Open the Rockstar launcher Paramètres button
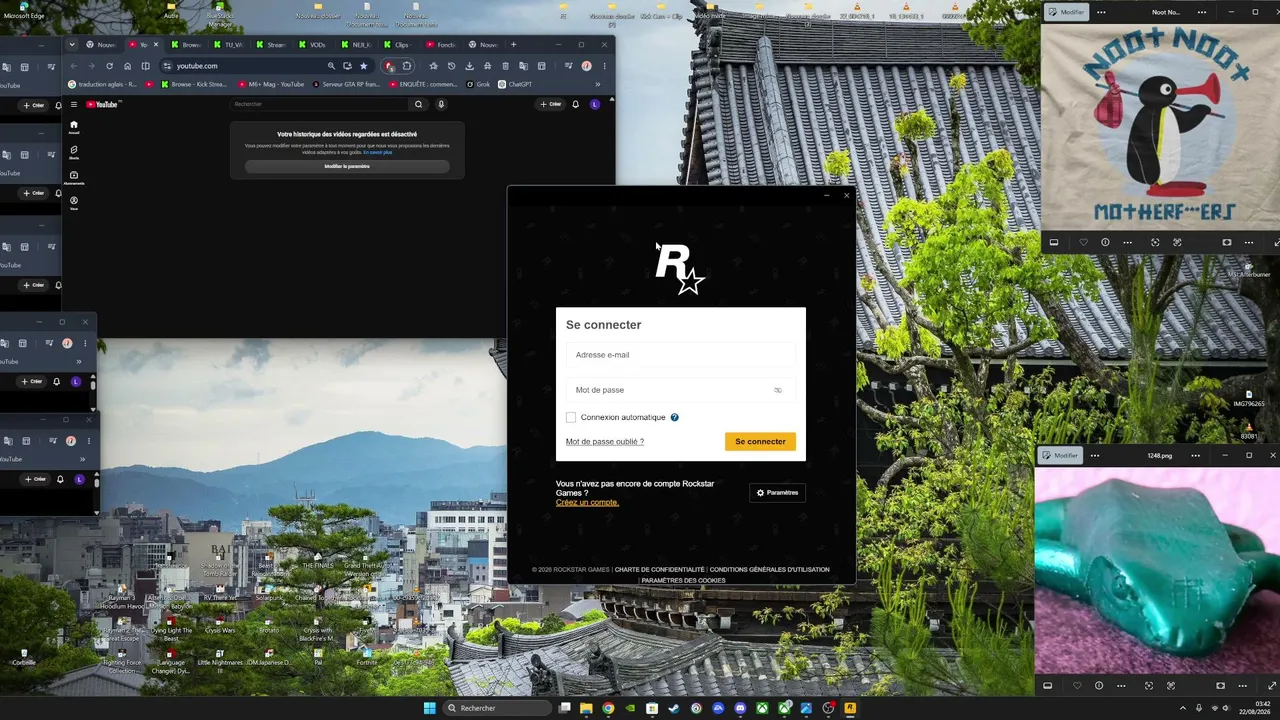Screen dimensions: 1280x720 point(777,492)
